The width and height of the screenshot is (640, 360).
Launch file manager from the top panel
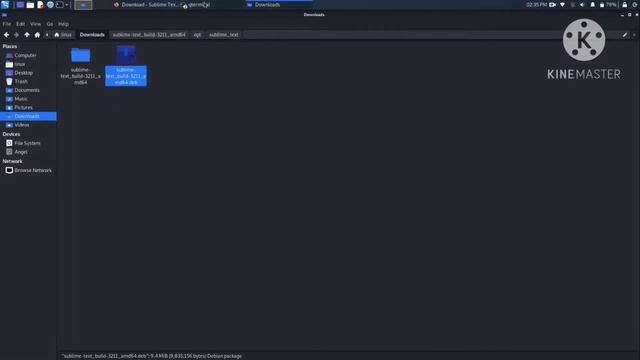tap(30, 5)
